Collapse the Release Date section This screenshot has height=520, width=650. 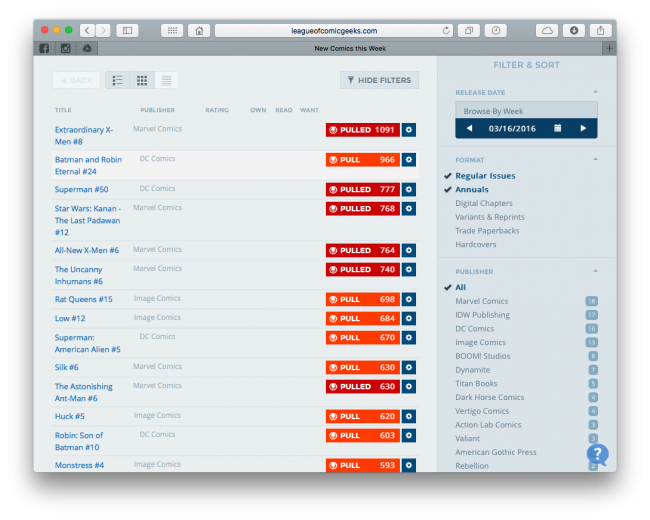tap(595, 92)
